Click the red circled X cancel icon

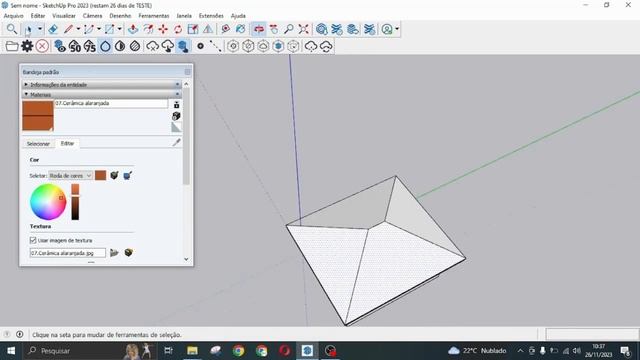coord(42,46)
